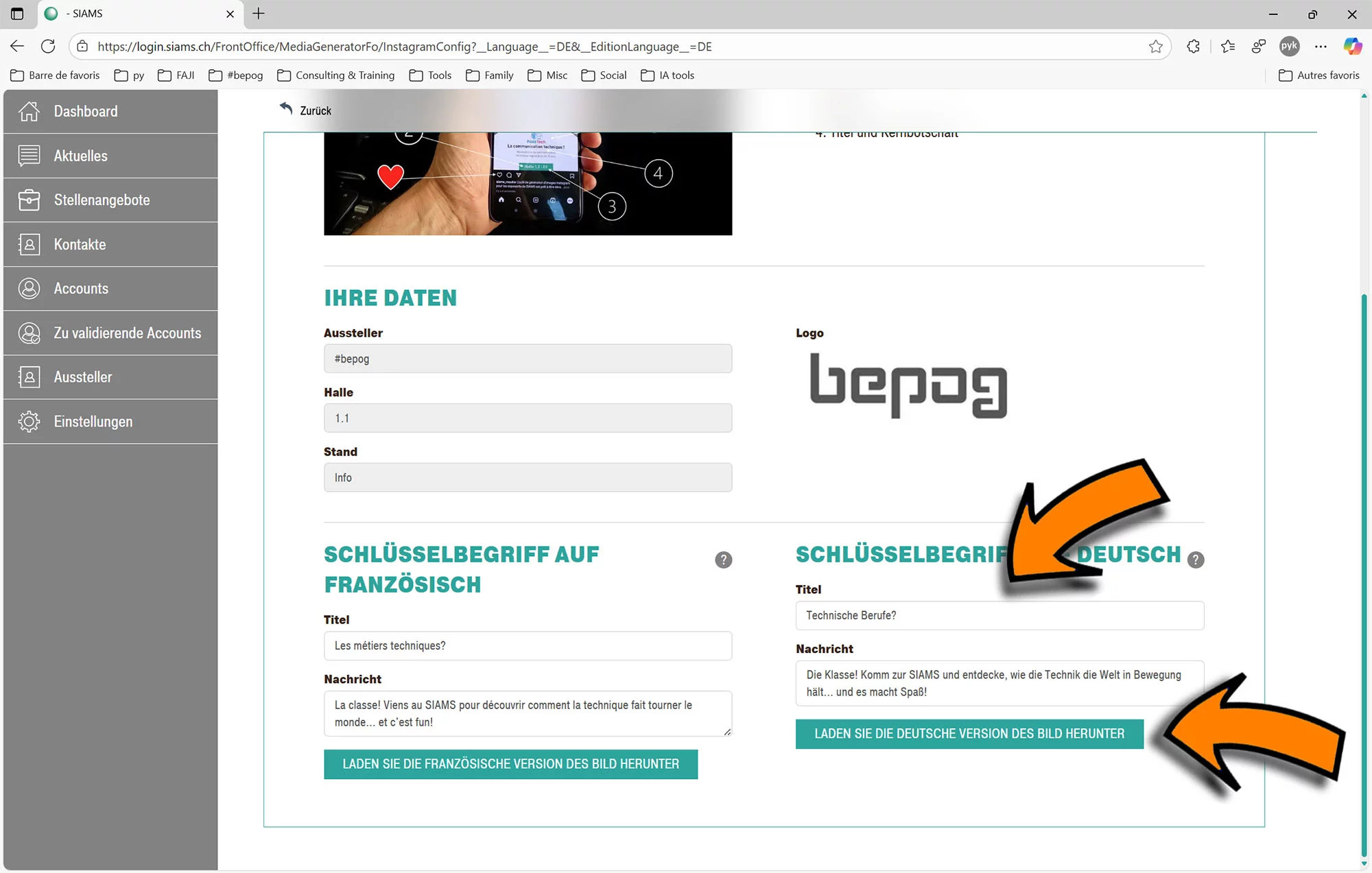Click the Aktuelles news icon
Image resolution: width=1372 pixels, height=873 pixels.
(x=29, y=156)
